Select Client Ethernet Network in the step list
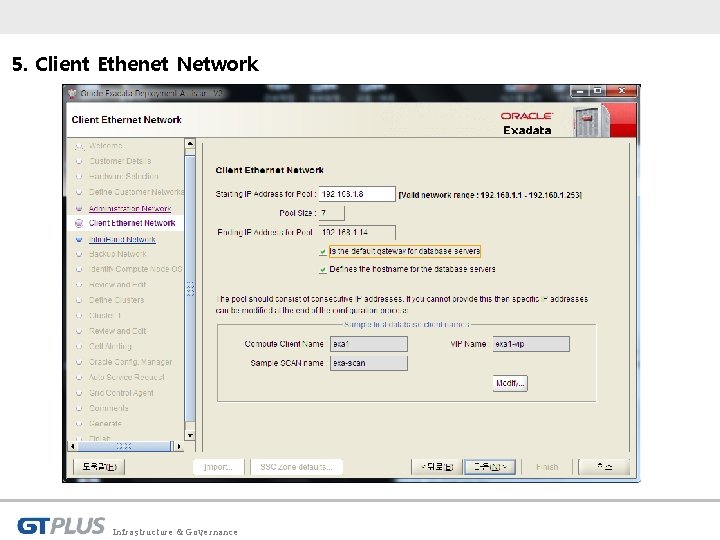The height and width of the screenshot is (540, 720). [132, 223]
